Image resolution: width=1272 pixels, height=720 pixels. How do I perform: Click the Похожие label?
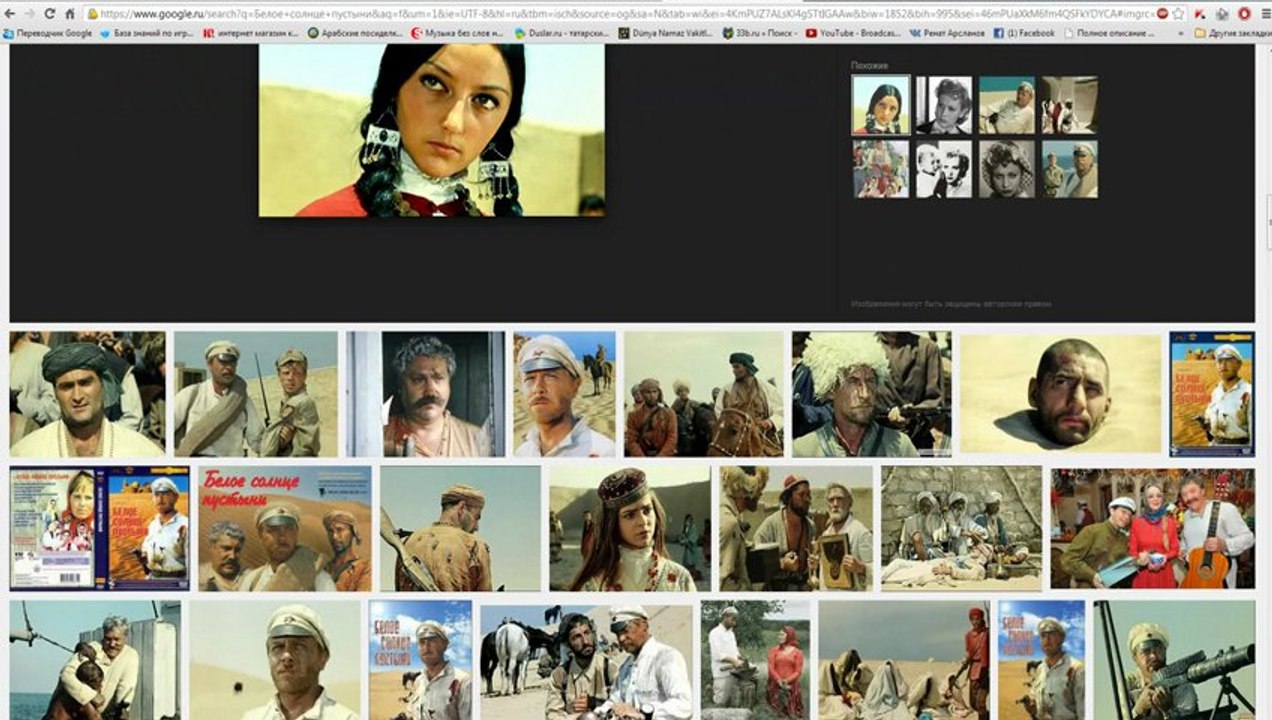869,65
